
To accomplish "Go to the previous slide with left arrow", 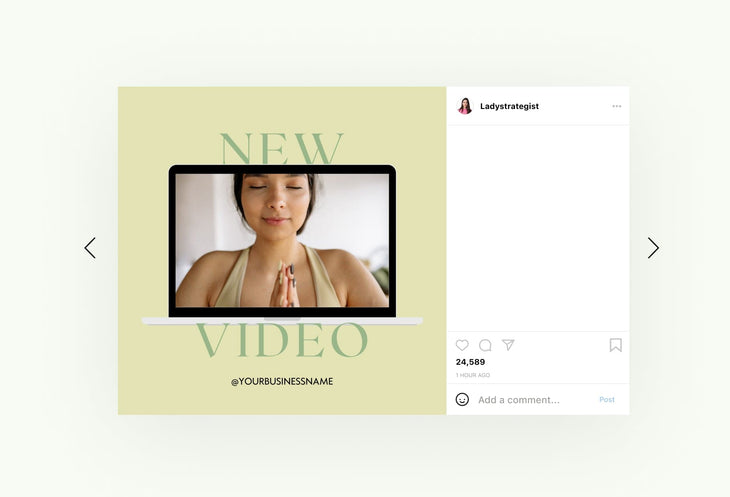I will [x=90, y=248].
